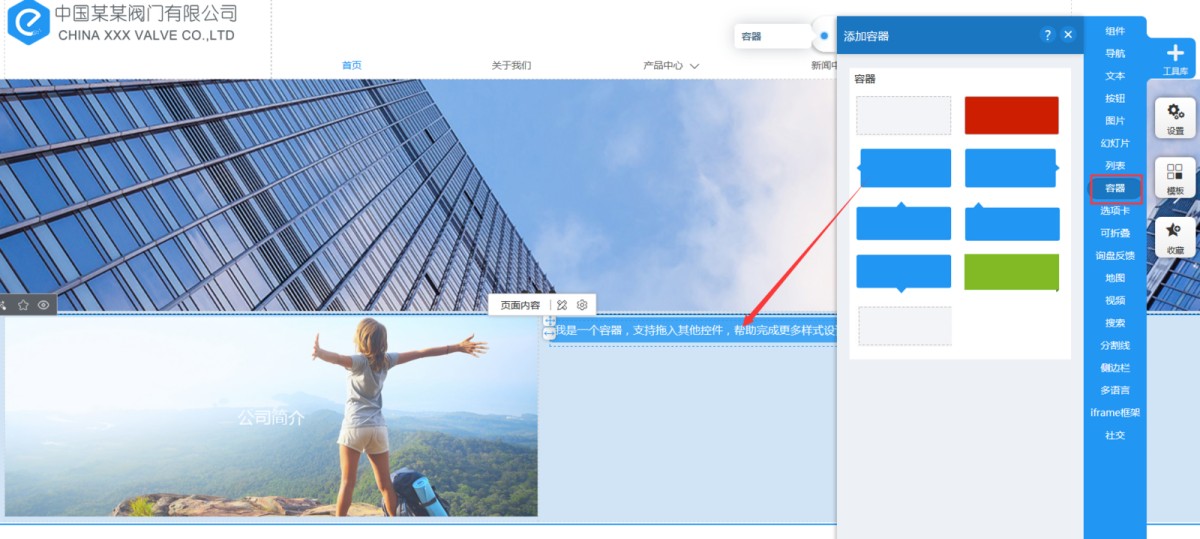Open the 关于我们 navigation item
This screenshot has width=1200, height=539.
pyautogui.click(x=511, y=66)
